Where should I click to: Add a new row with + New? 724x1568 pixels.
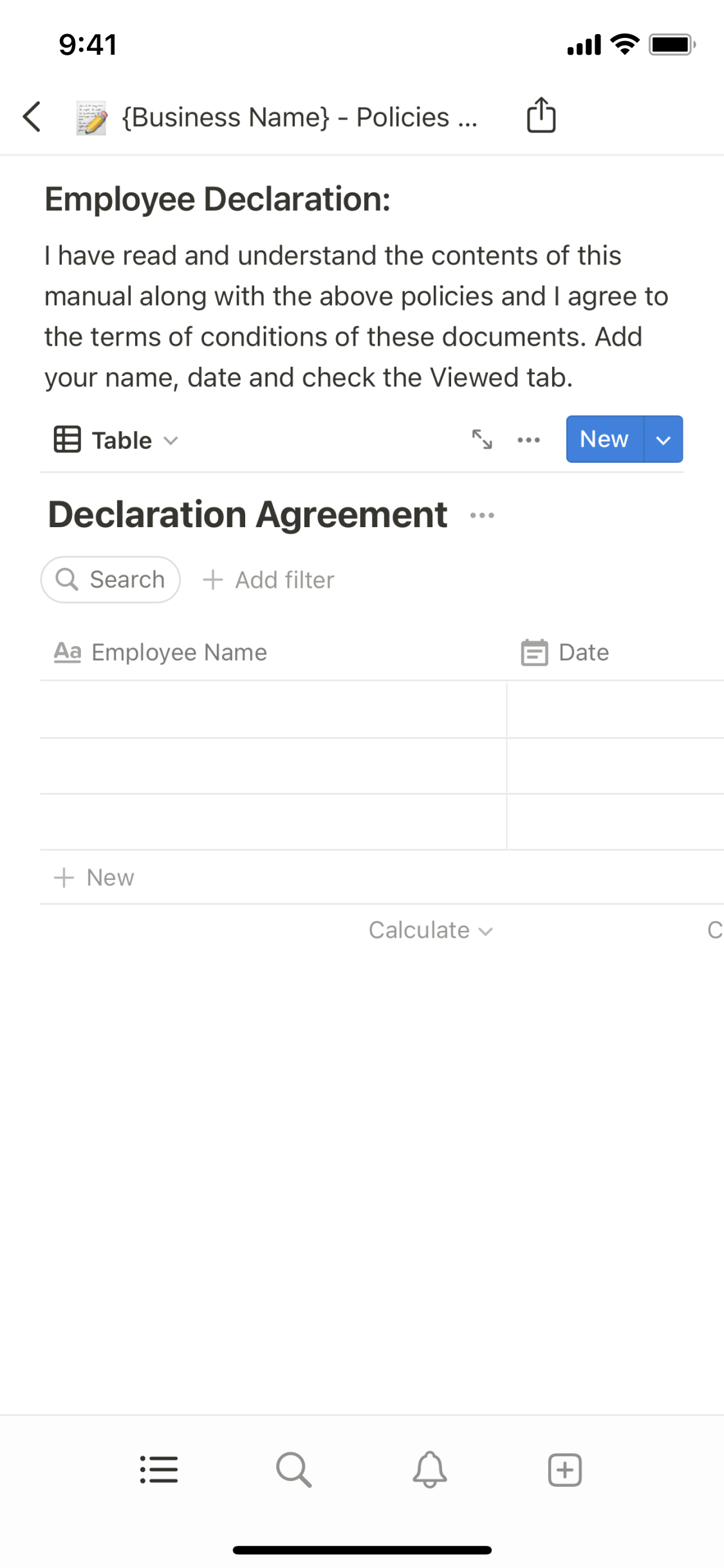[95, 877]
